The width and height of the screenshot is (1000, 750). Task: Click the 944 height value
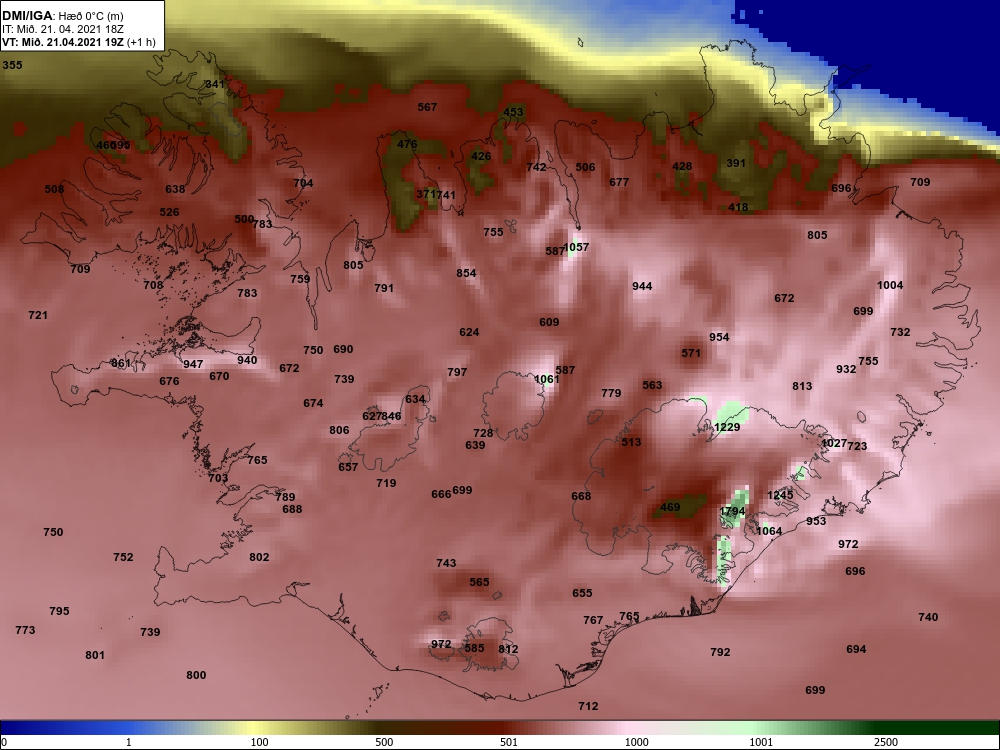point(642,286)
